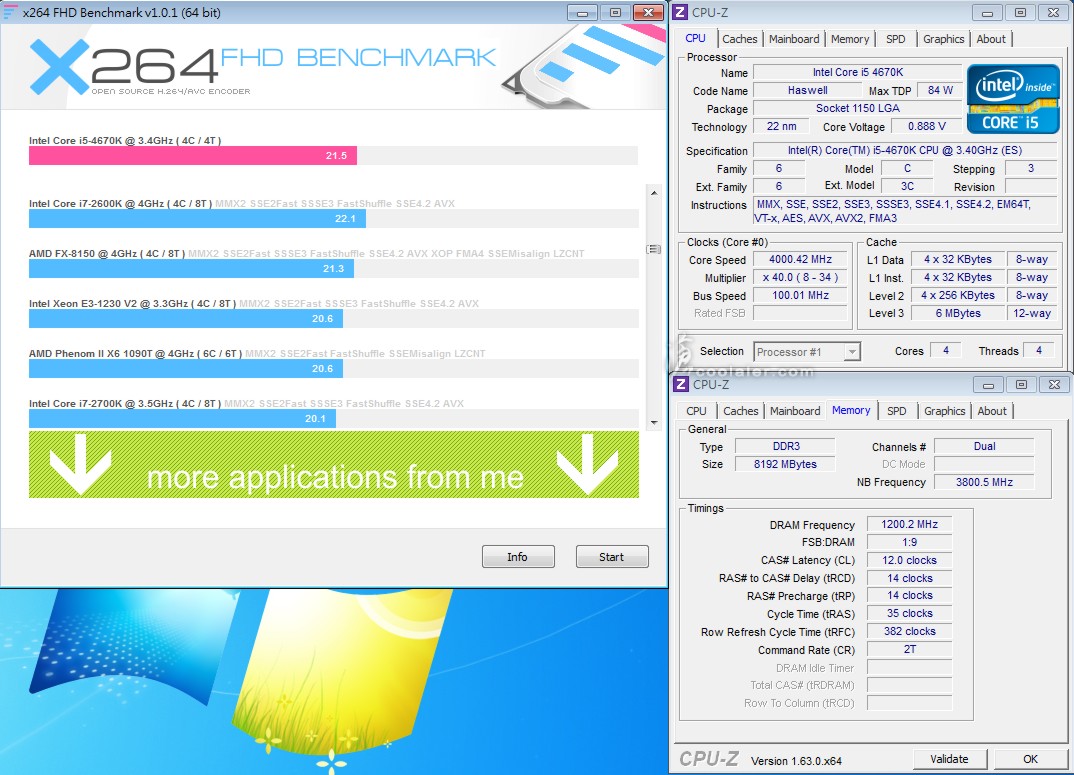Minimize the x264 FHD Benchmark window
This screenshot has width=1074, height=775.
coord(582,12)
